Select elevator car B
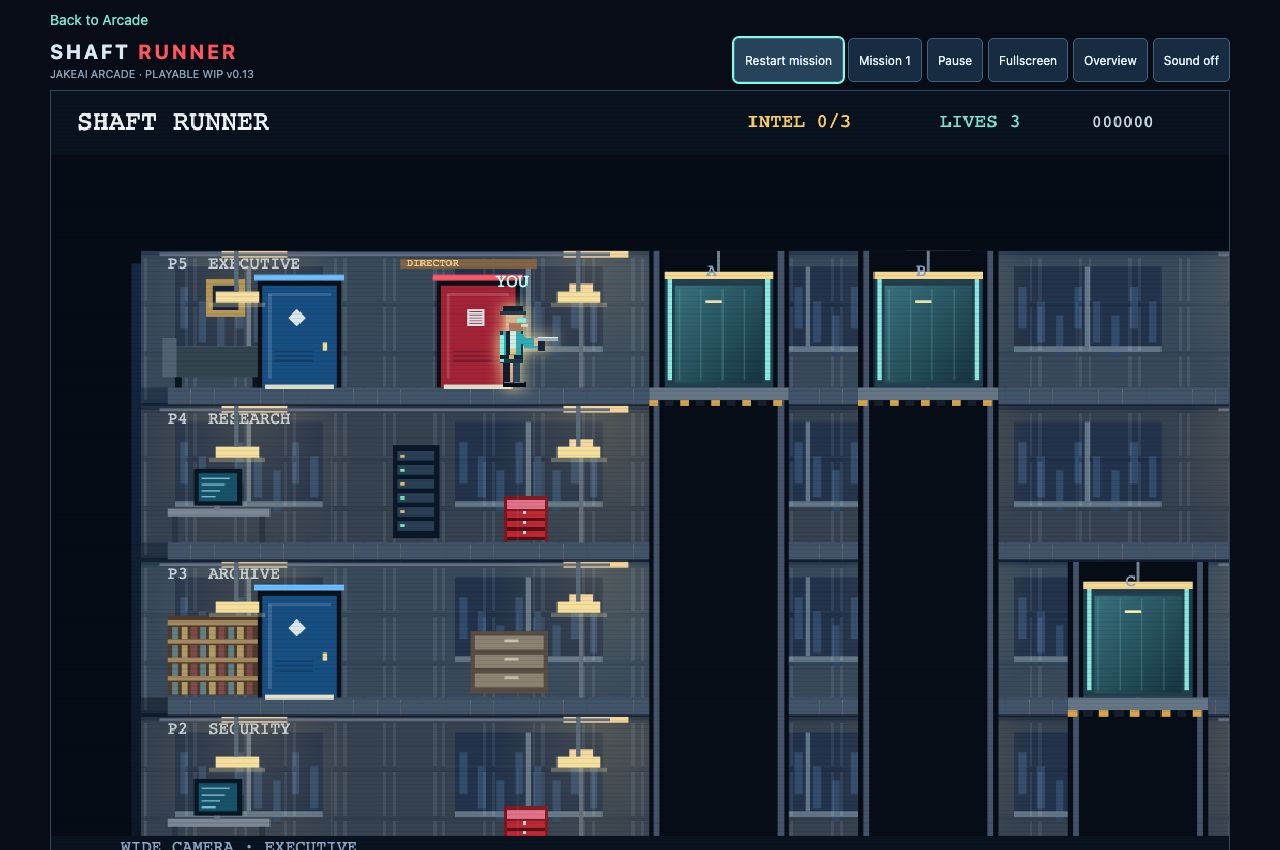Viewport: 1280px width, 850px height. coord(928,330)
